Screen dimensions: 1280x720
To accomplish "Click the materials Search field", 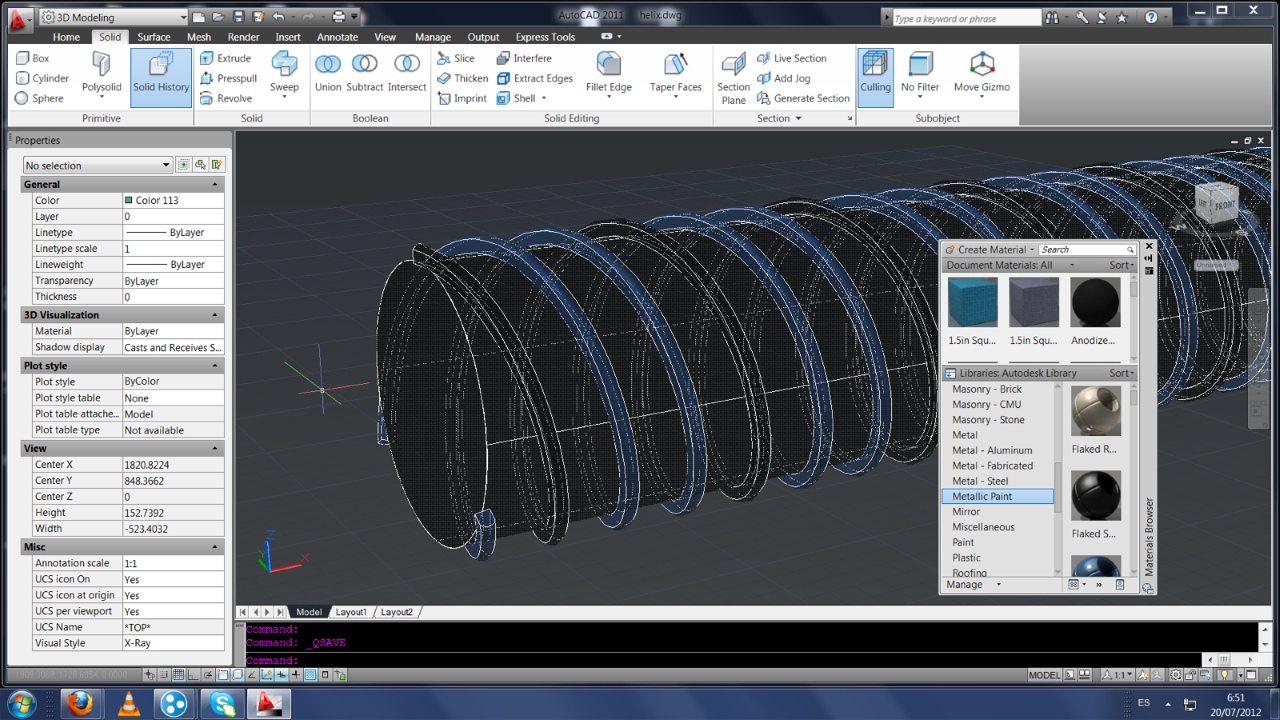I will pyautogui.click(x=1087, y=249).
